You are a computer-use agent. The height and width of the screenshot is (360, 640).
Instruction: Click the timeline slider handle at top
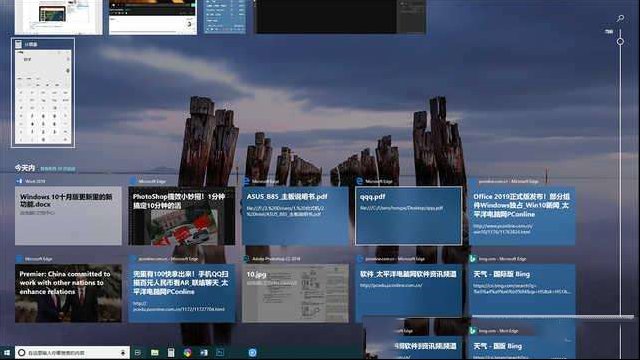click(620, 41)
